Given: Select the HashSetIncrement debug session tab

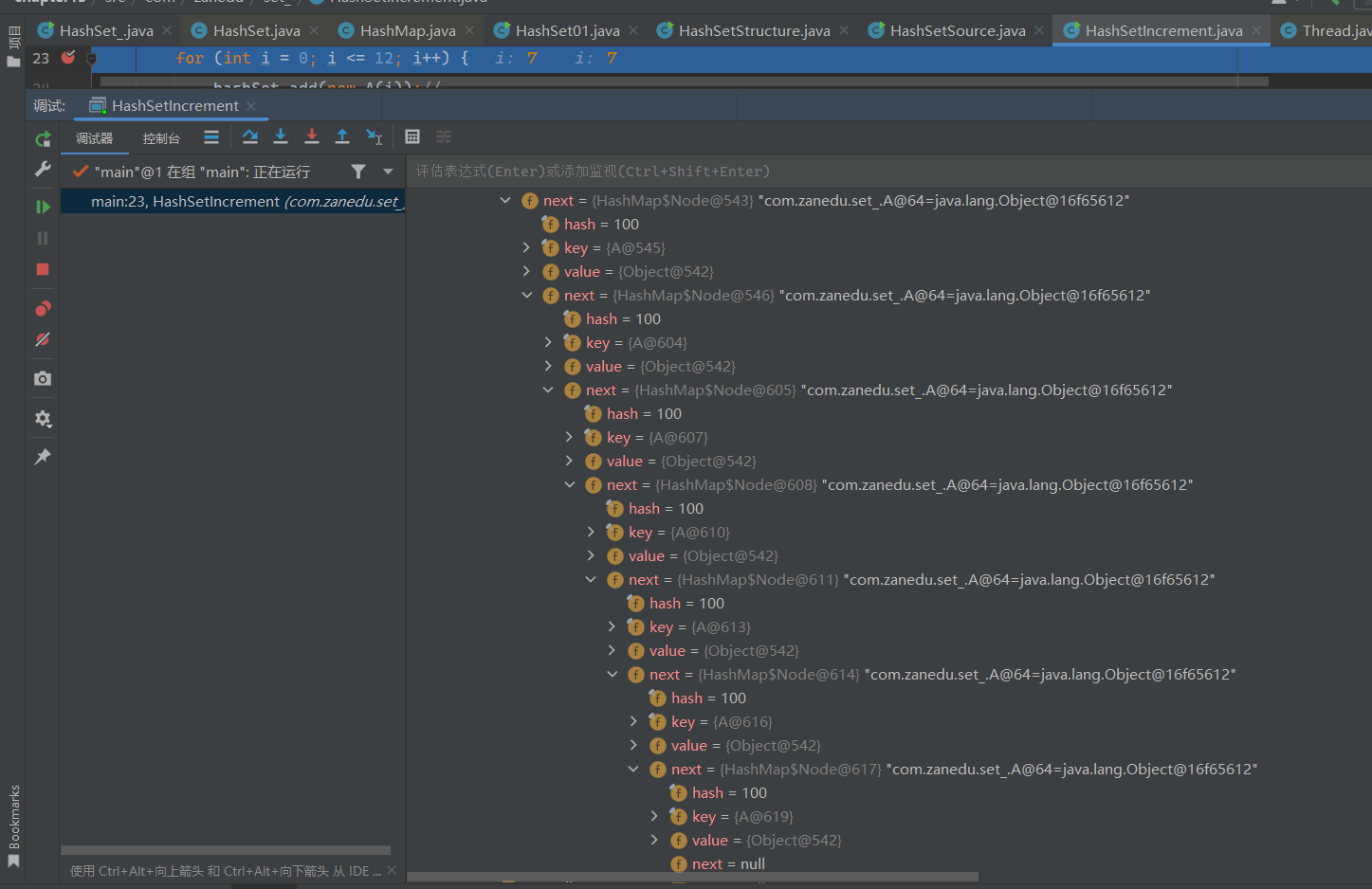Looking at the screenshot, I should [174, 105].
